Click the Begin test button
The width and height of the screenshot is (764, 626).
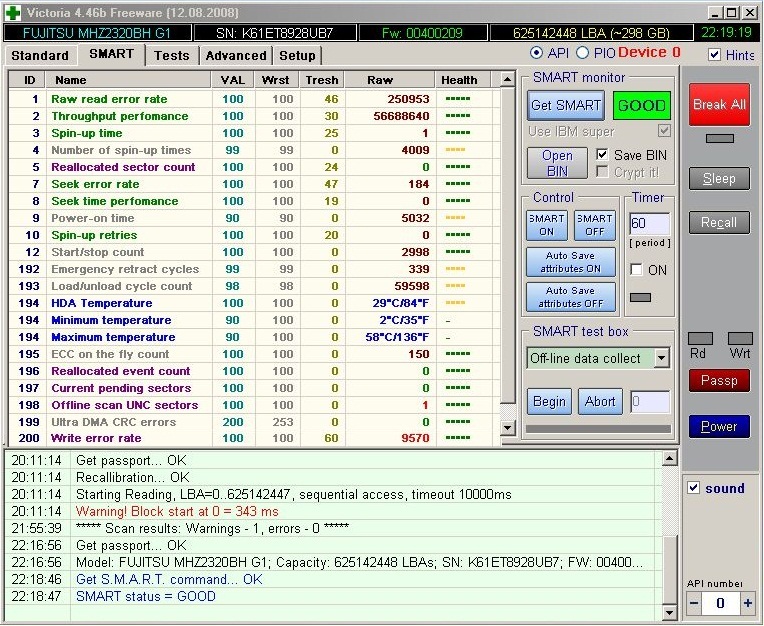549,401
